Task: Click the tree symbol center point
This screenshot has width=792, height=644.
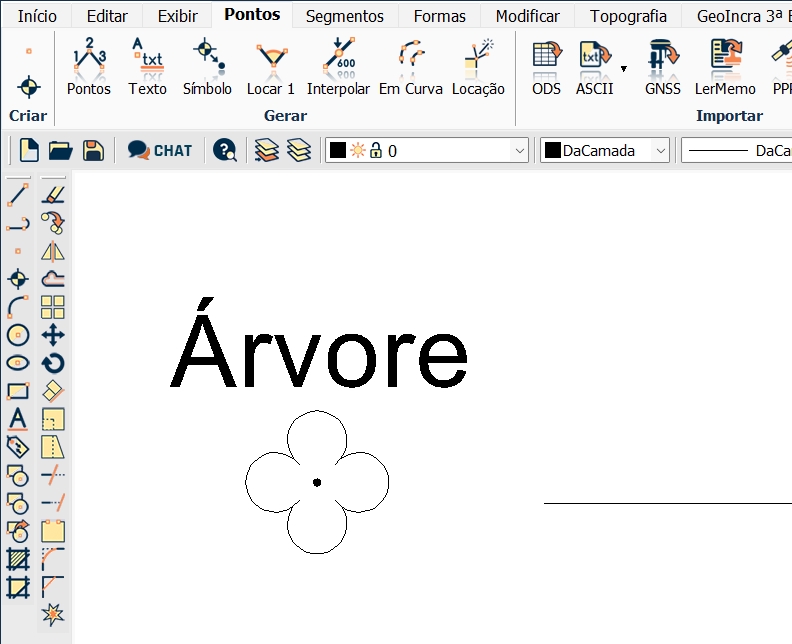Action: (317, 482)
